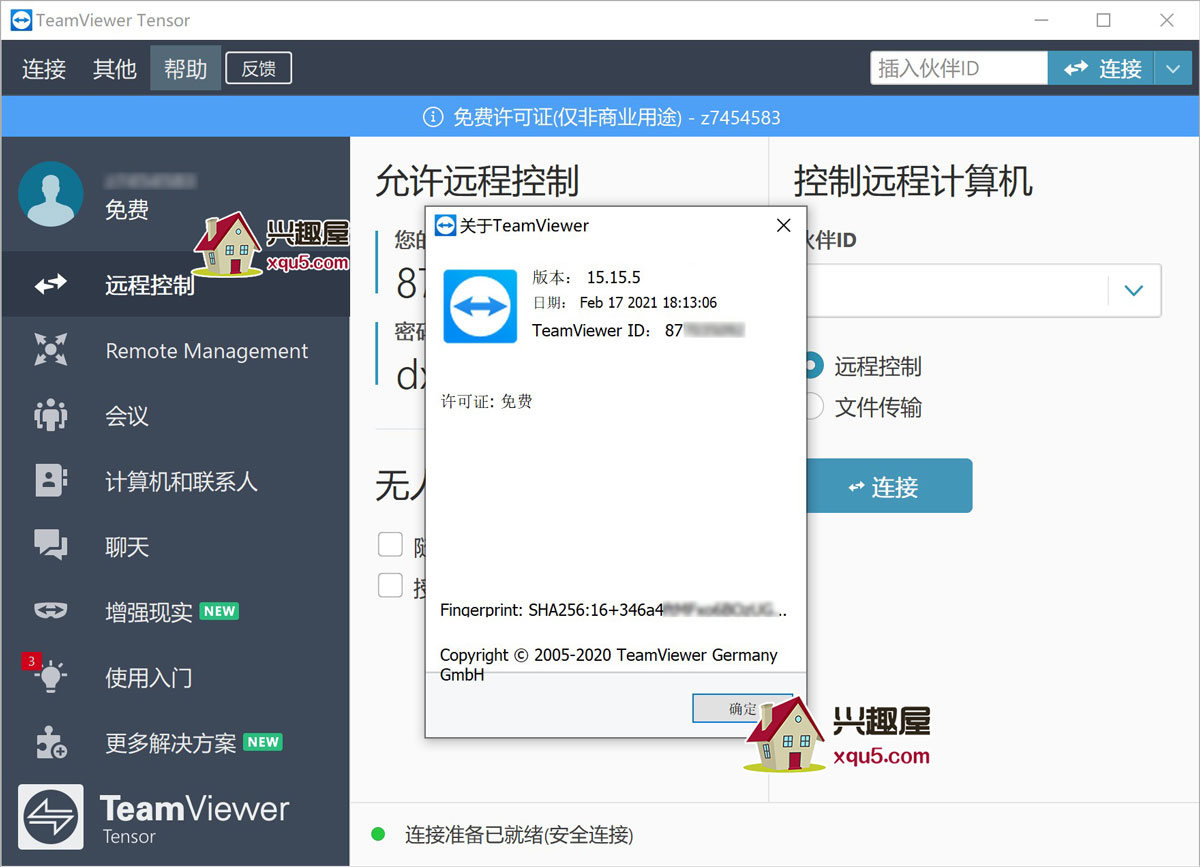This screenshot has height=867, width=1200.
Task: Open the 帮助 menu
Action: click(x=185, y=69)
